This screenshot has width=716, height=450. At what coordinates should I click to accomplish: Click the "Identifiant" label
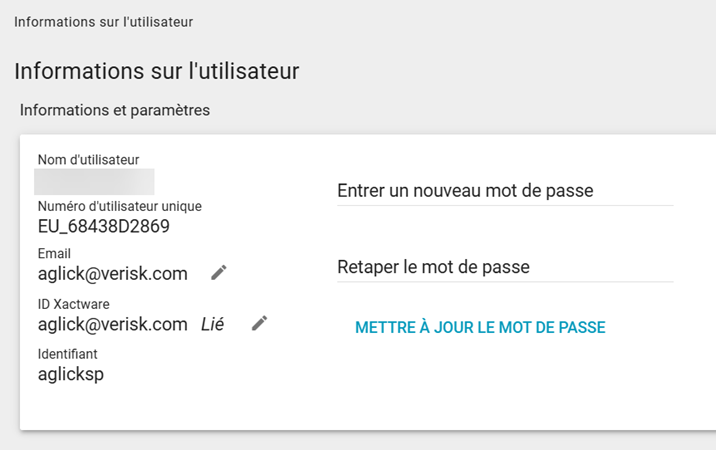point(67,354)
